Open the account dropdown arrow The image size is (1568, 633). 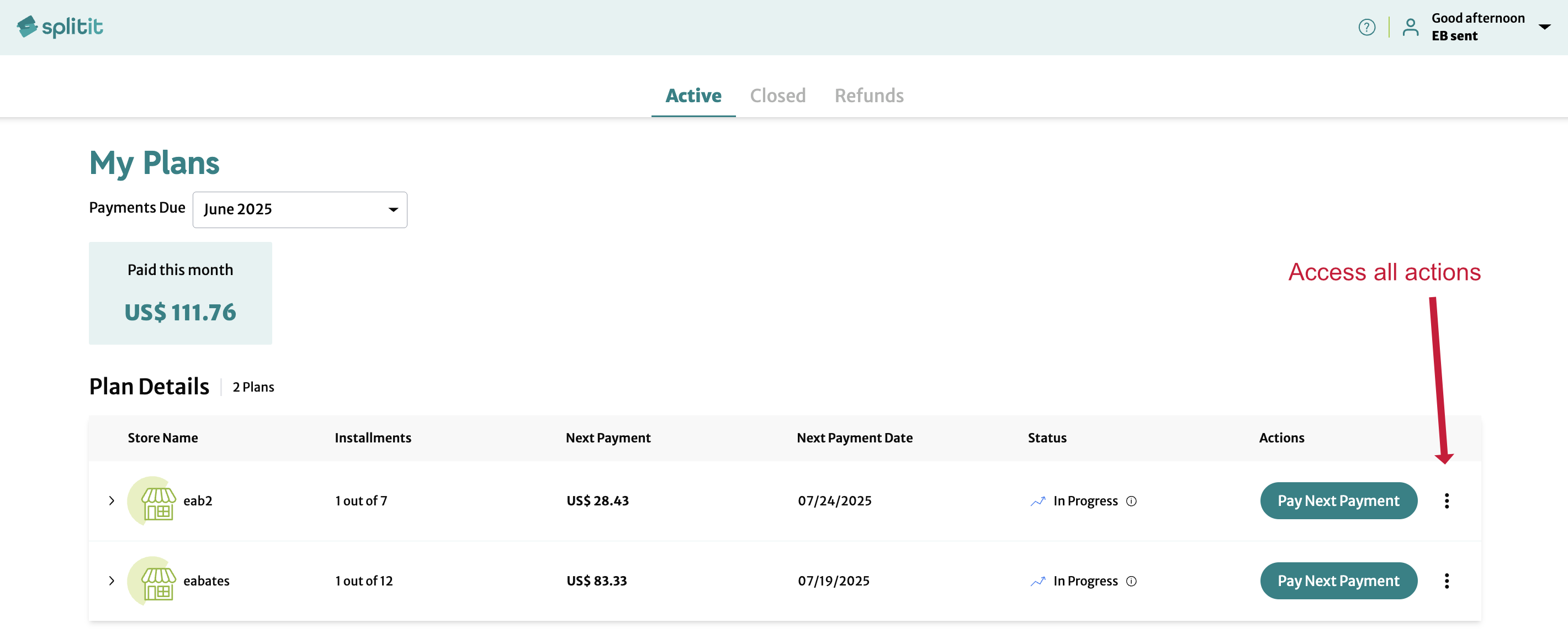(1544, 27)
